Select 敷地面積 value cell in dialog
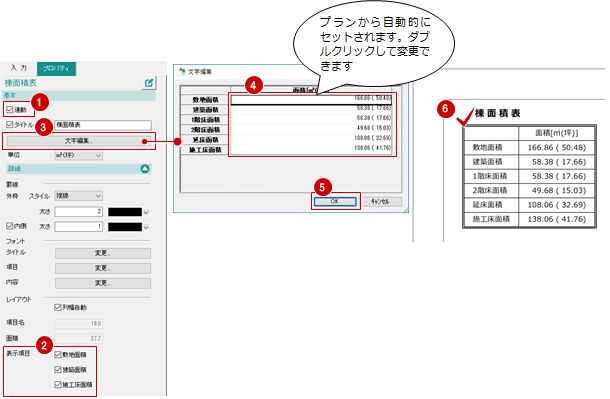This screenshot has height=399, width=610. (x=311, y=100)
